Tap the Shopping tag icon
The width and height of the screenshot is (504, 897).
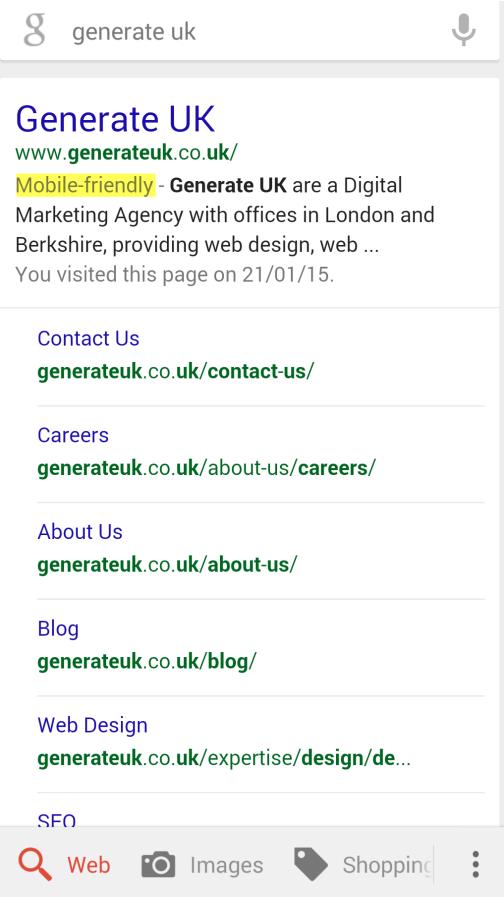[311, 864]
